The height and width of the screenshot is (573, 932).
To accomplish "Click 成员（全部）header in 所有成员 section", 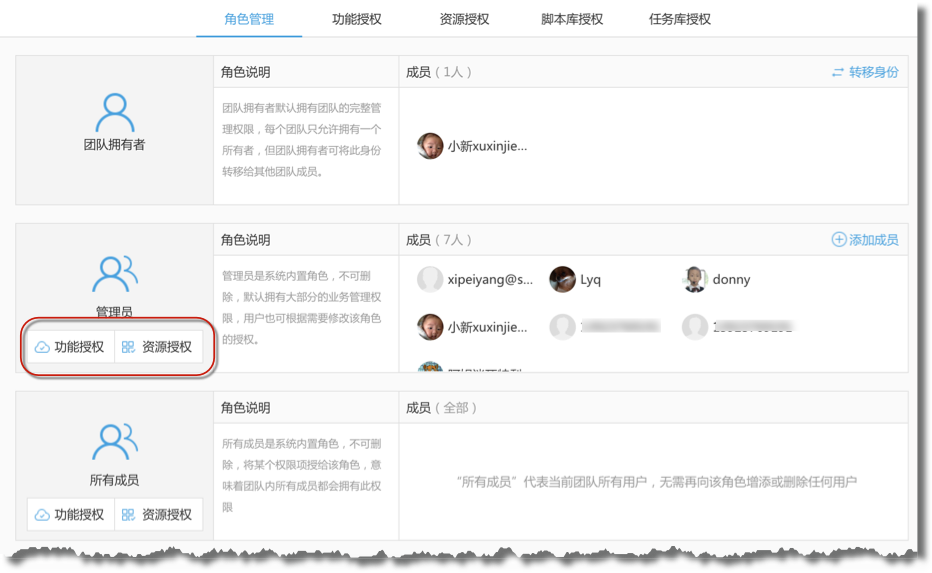I will click(442, 408).
